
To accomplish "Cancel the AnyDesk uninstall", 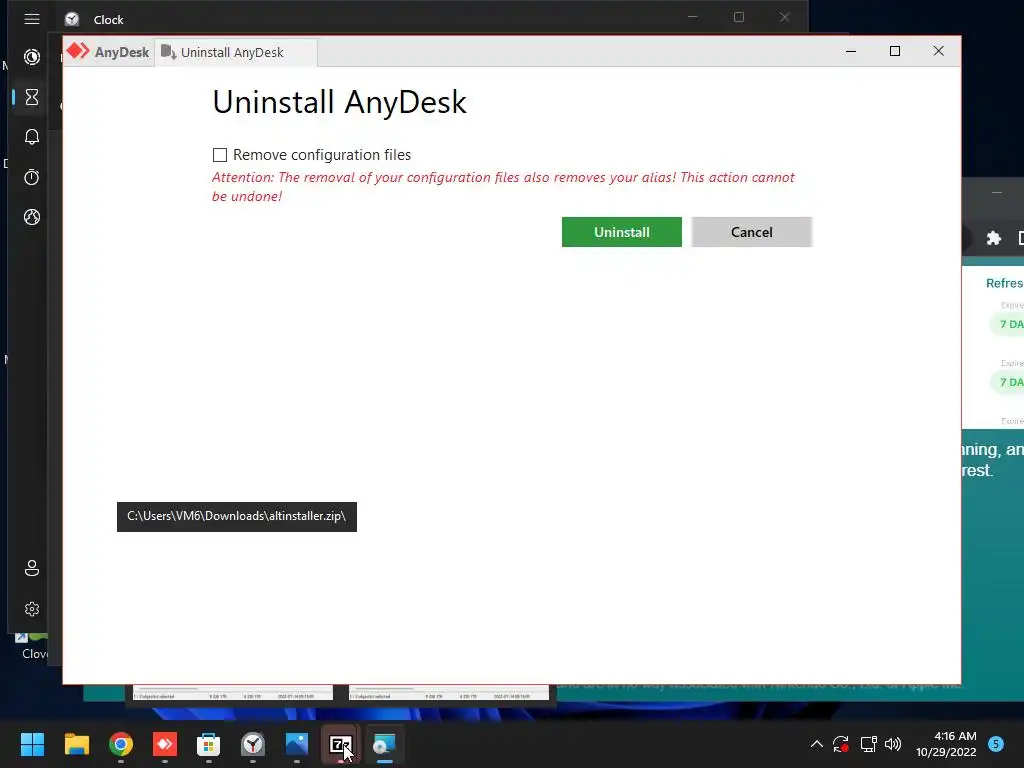I will click(x=751, y=232).
